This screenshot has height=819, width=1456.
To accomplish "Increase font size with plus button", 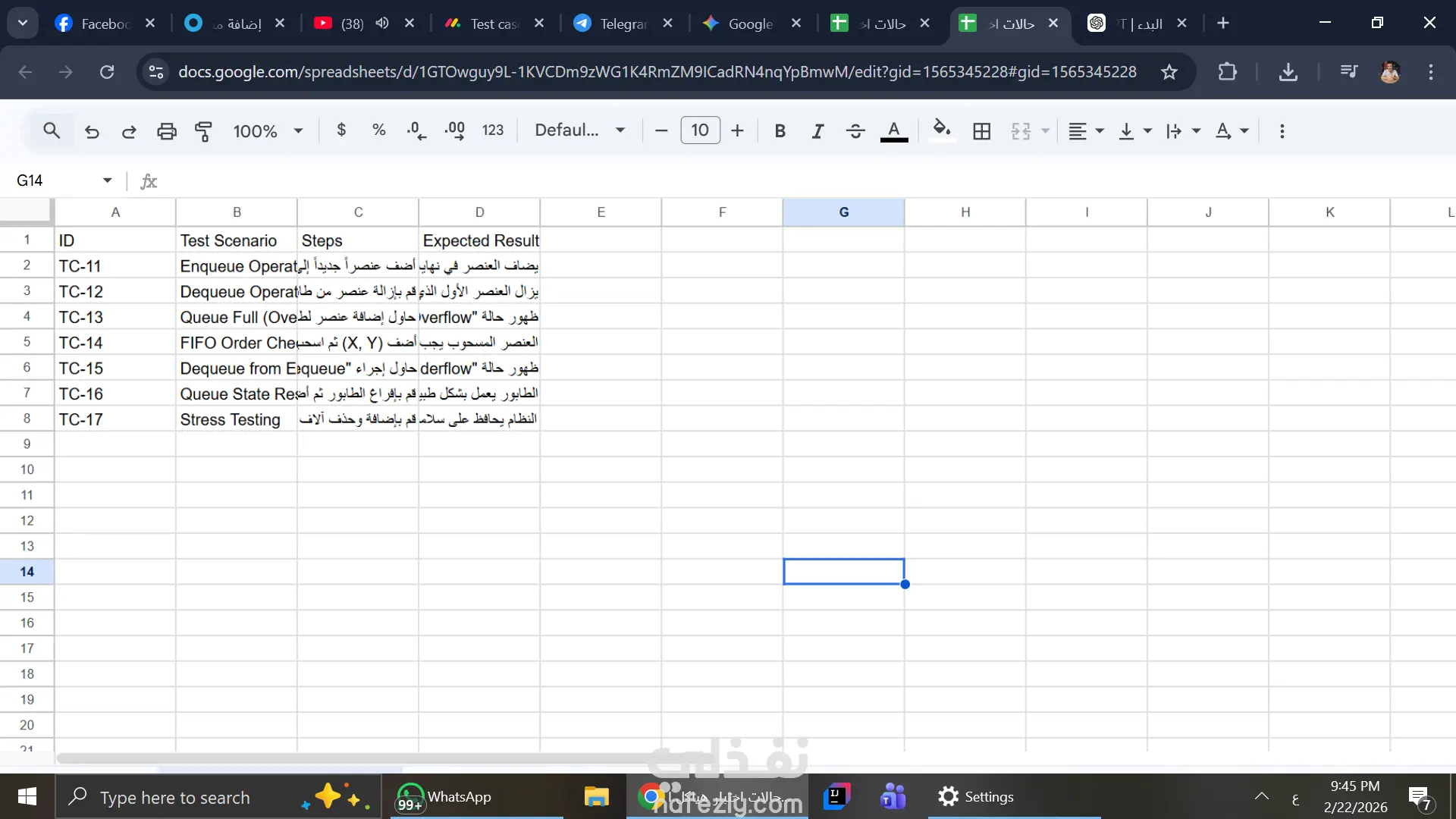I will [x=737, y=131].
